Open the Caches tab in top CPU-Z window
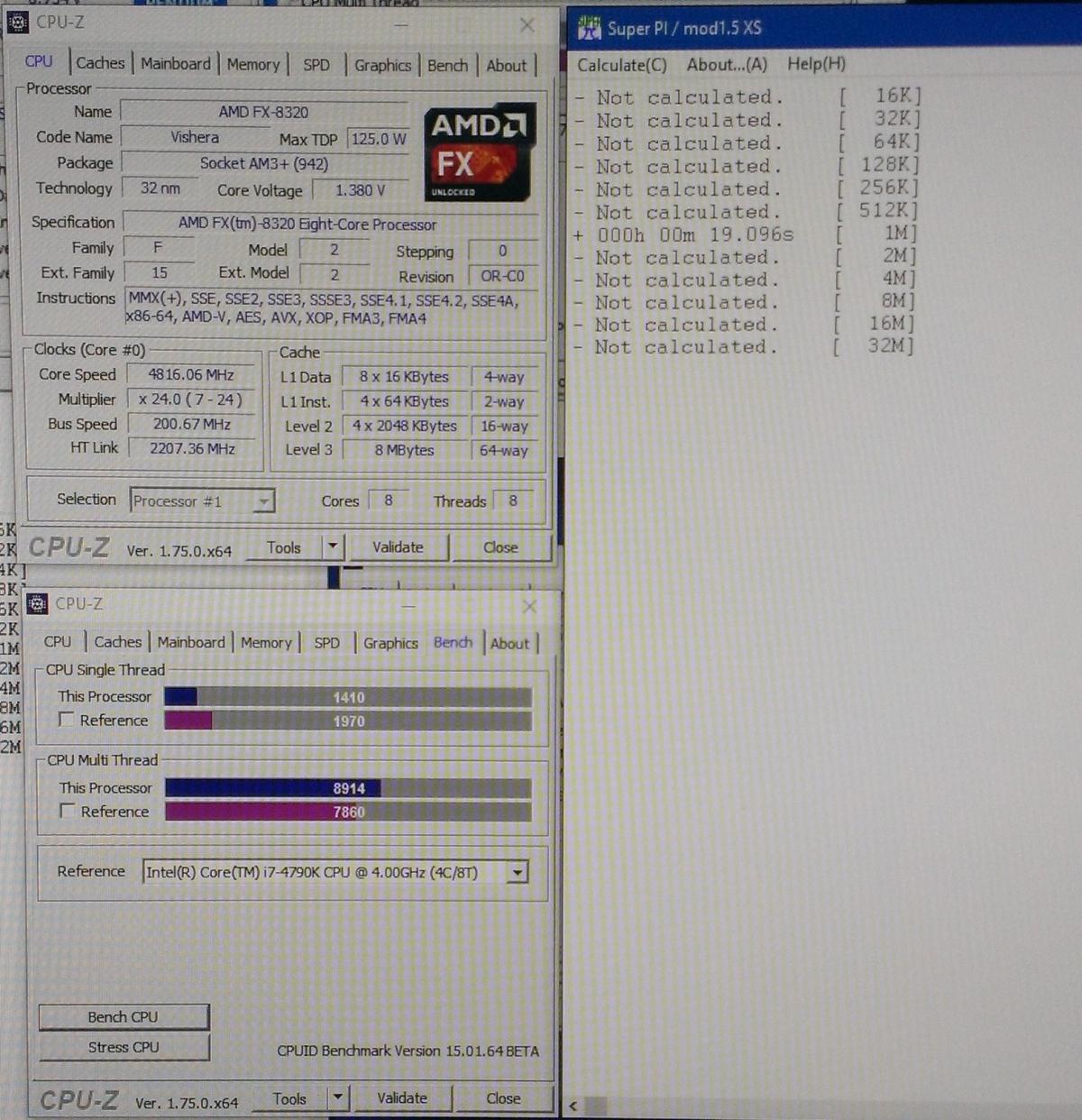 [x=100, y=63]
